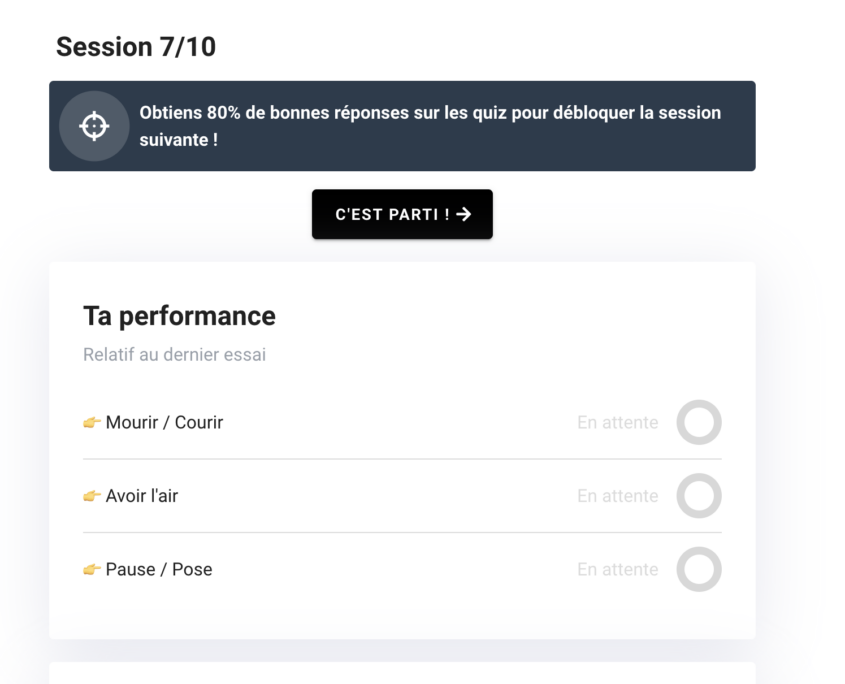Click the Ta performance heading
Screen dimensions: 845x684
[x=179, y=316]
